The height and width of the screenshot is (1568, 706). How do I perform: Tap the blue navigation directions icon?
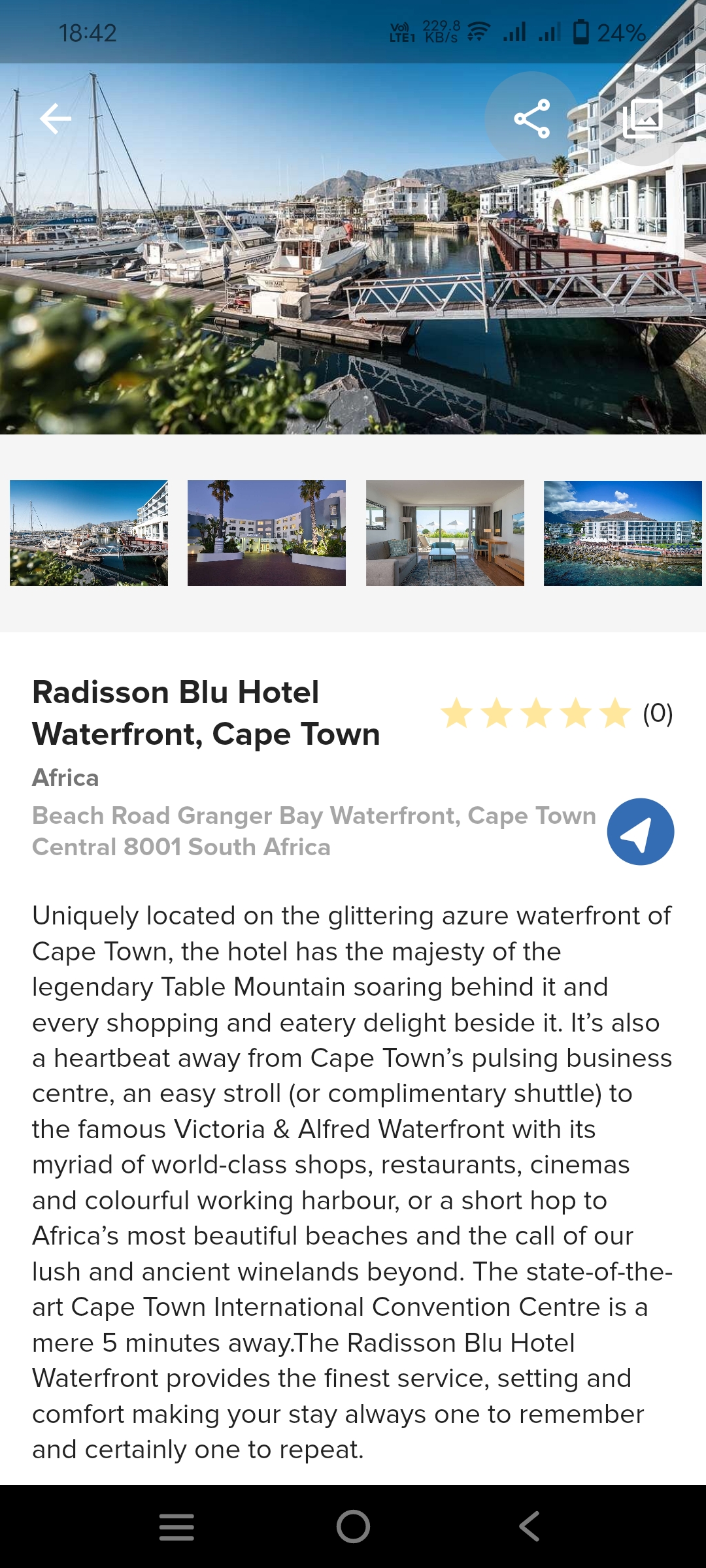point(640,832)
